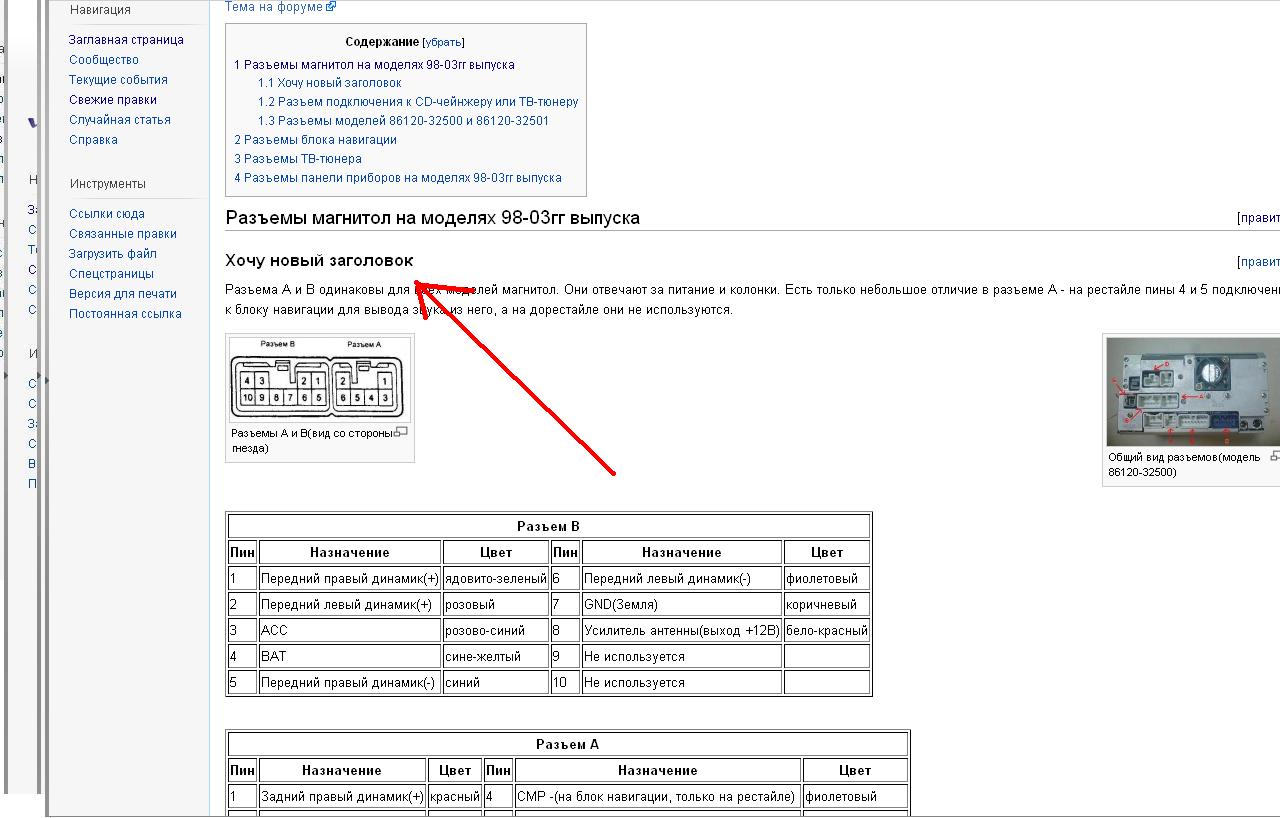Open Заглавная страница in the navigation sidebar
Screen dimensions: 1280x818
point(126,40)
